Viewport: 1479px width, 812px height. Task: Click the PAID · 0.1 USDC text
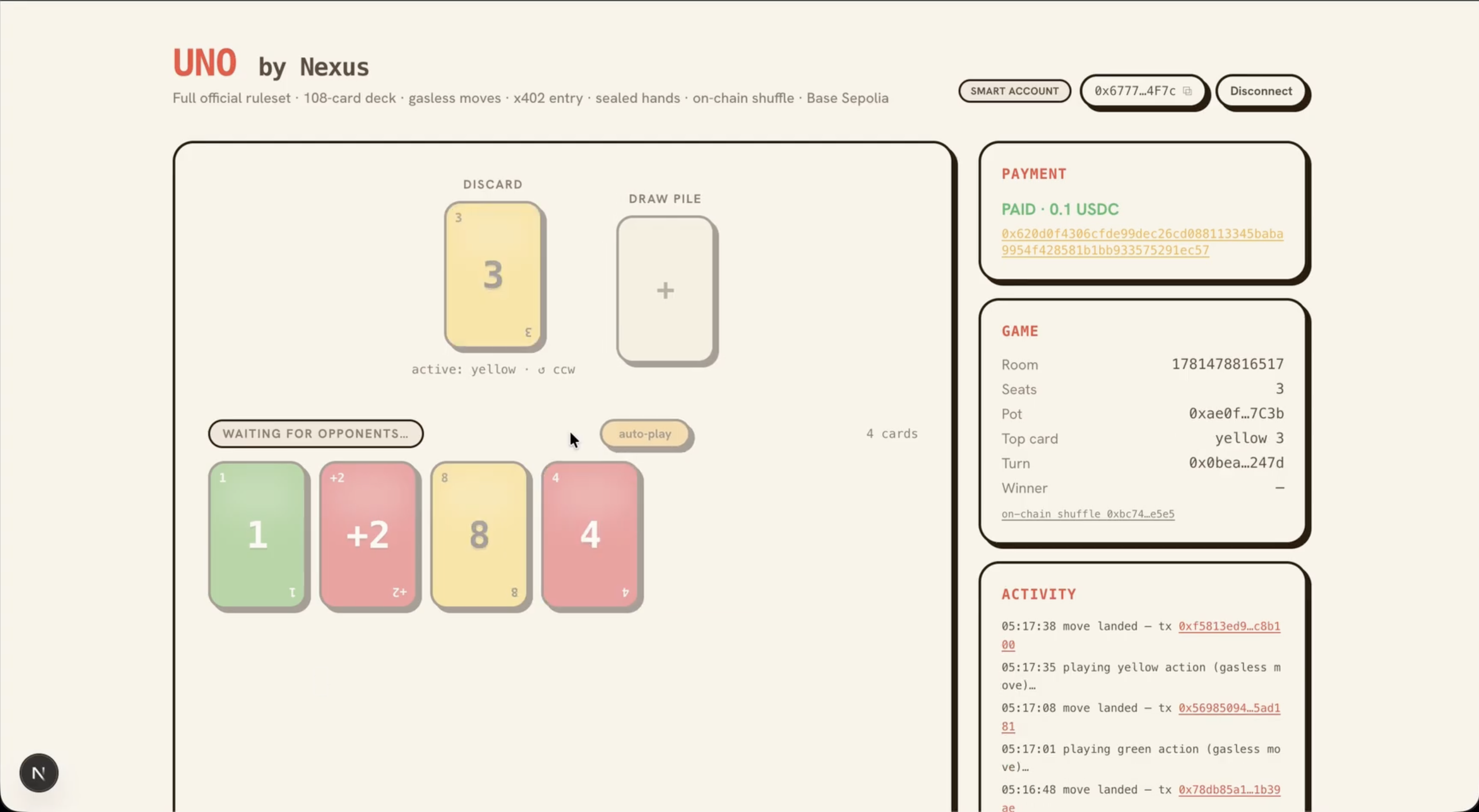pos(1060,209)
